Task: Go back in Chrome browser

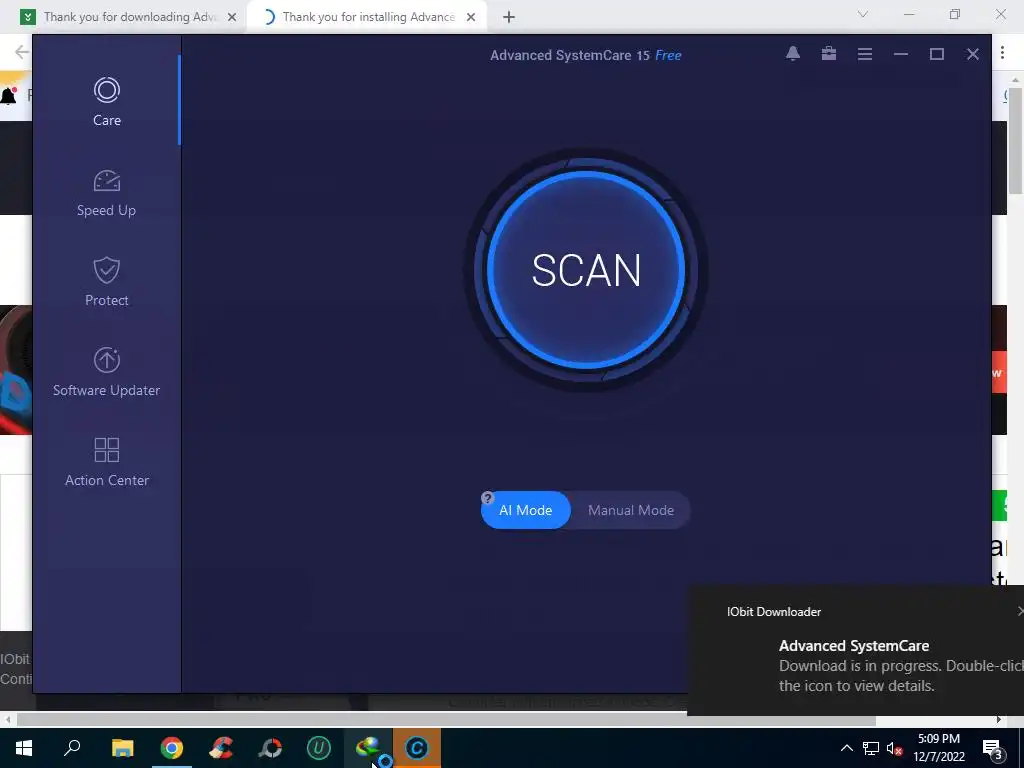Action: [x=22, y=52]
